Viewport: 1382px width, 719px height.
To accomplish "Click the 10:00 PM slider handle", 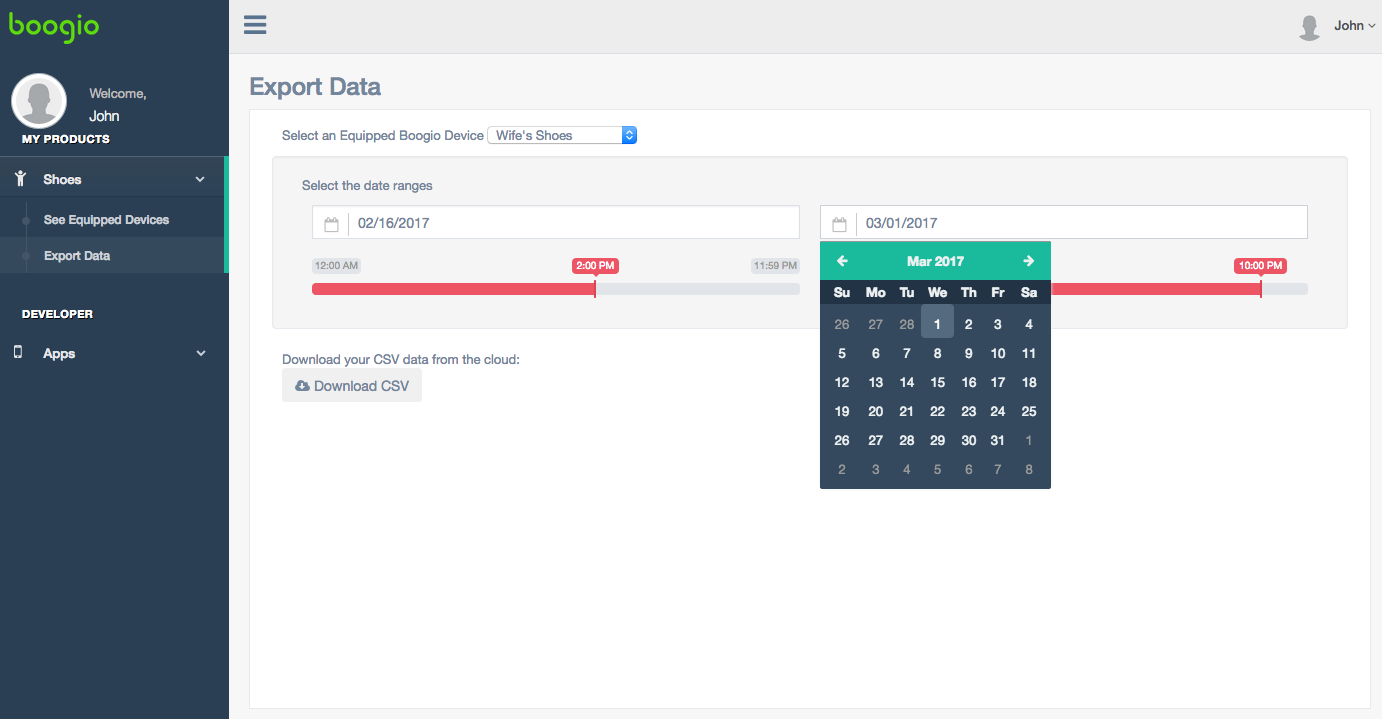I will [1260, 288].
